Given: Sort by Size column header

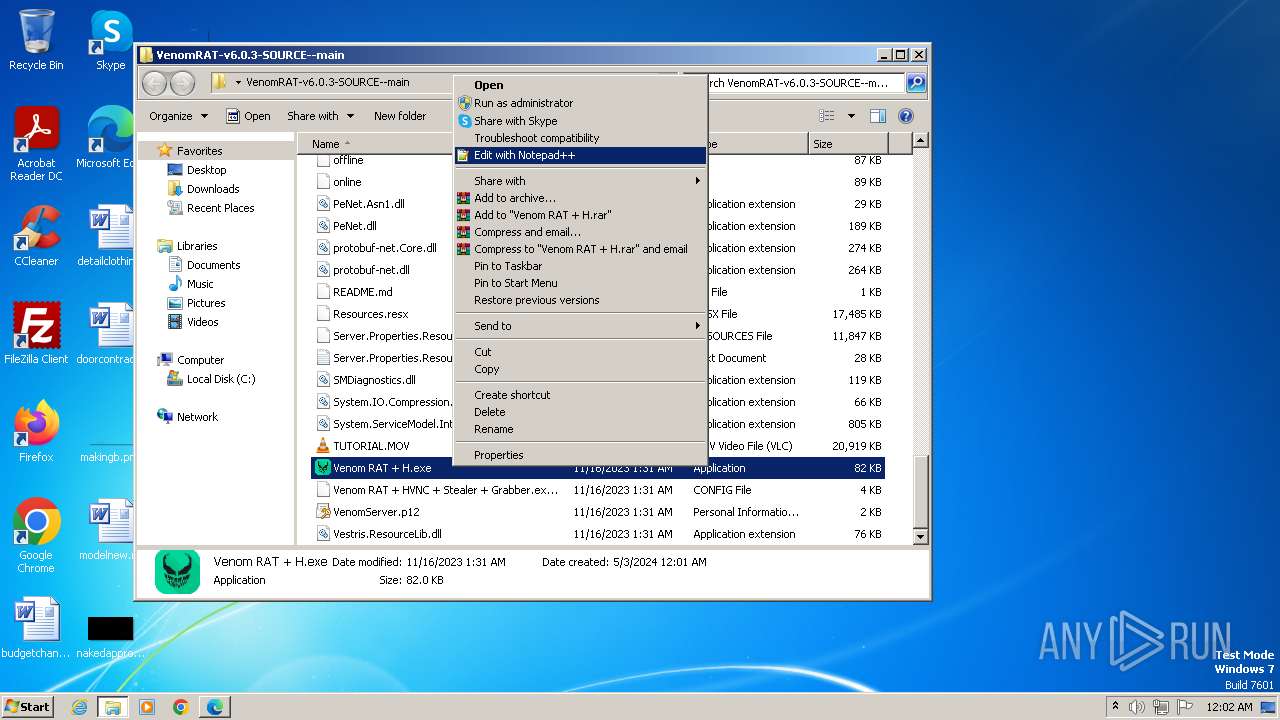Looking at the screenshot, I should (x=846, y=144).
